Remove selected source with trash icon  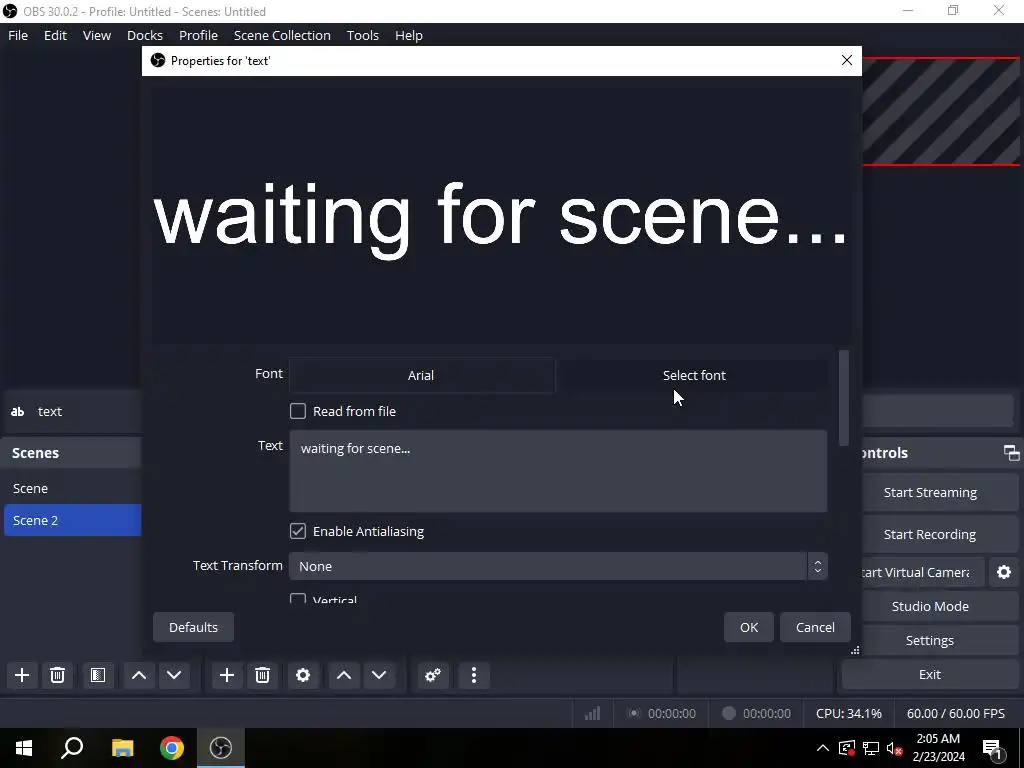coord(263,675)
